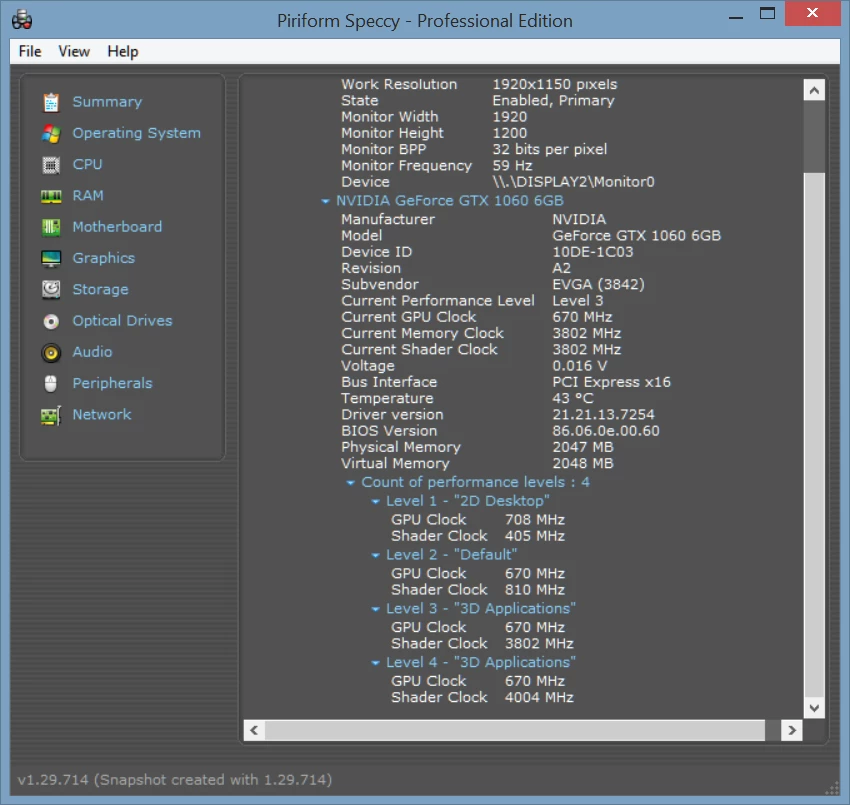Go to Operating System section
Viewport: 850px width, 805px height.
137,133
